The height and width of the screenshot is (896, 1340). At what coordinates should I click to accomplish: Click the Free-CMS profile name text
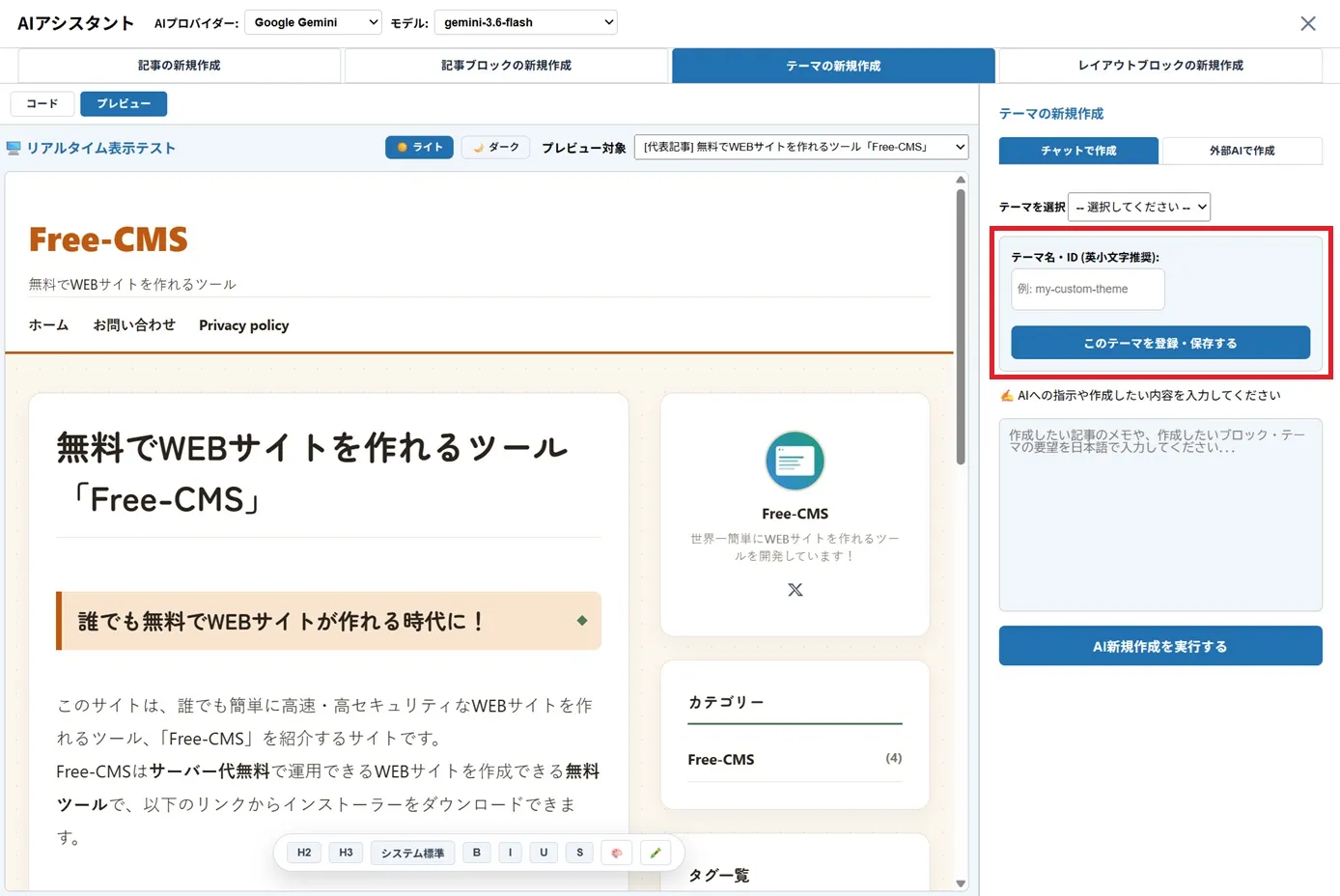pyautogui.click(x=795, y=514)
